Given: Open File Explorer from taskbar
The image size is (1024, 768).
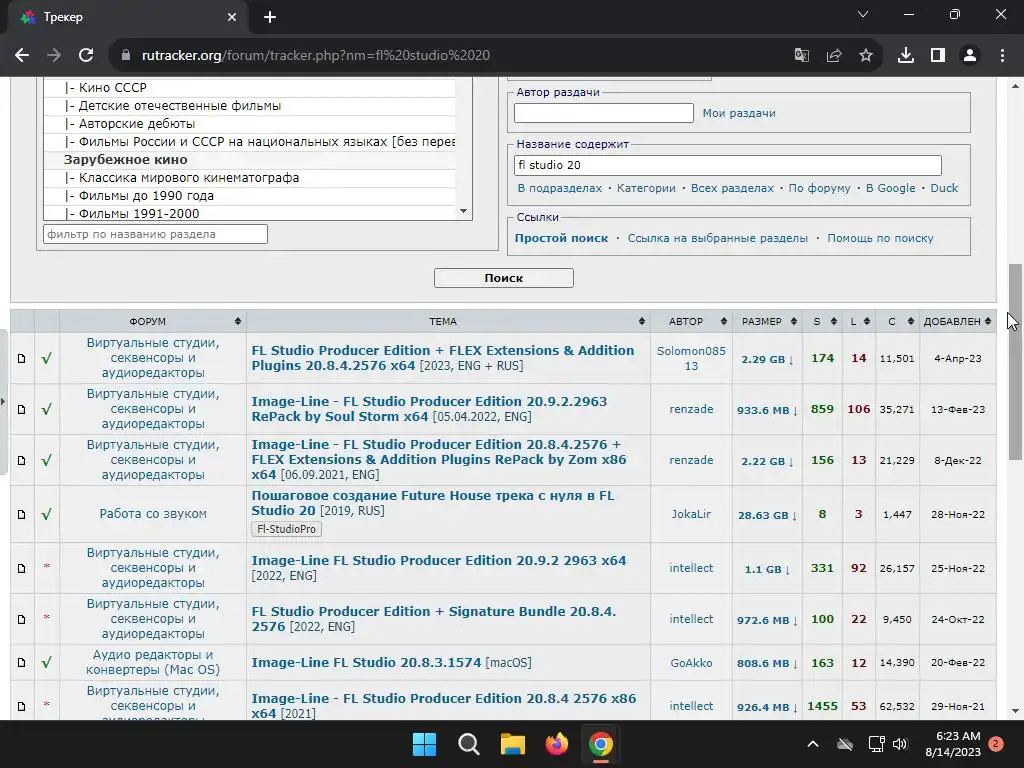Looking at the screenshot, I should [513, 744].
